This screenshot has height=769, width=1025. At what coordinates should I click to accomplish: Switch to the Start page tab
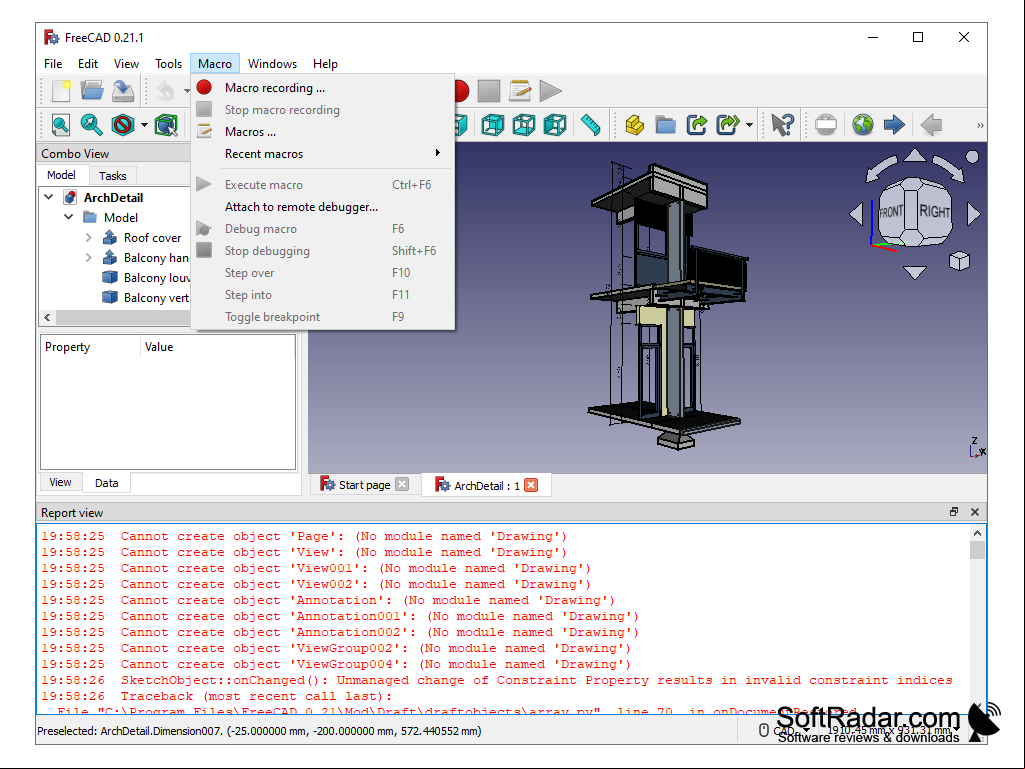(x=364, y=485)
